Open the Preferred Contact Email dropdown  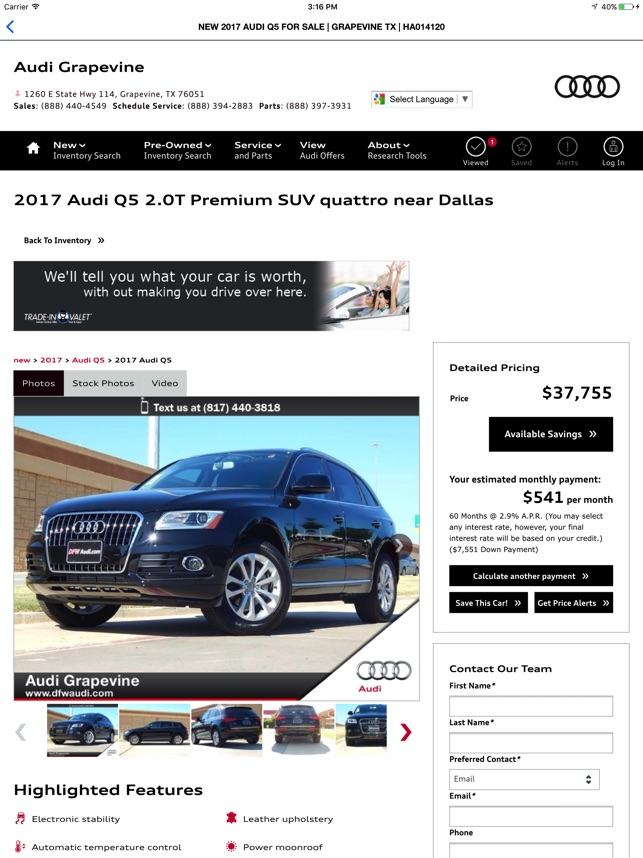524,779
